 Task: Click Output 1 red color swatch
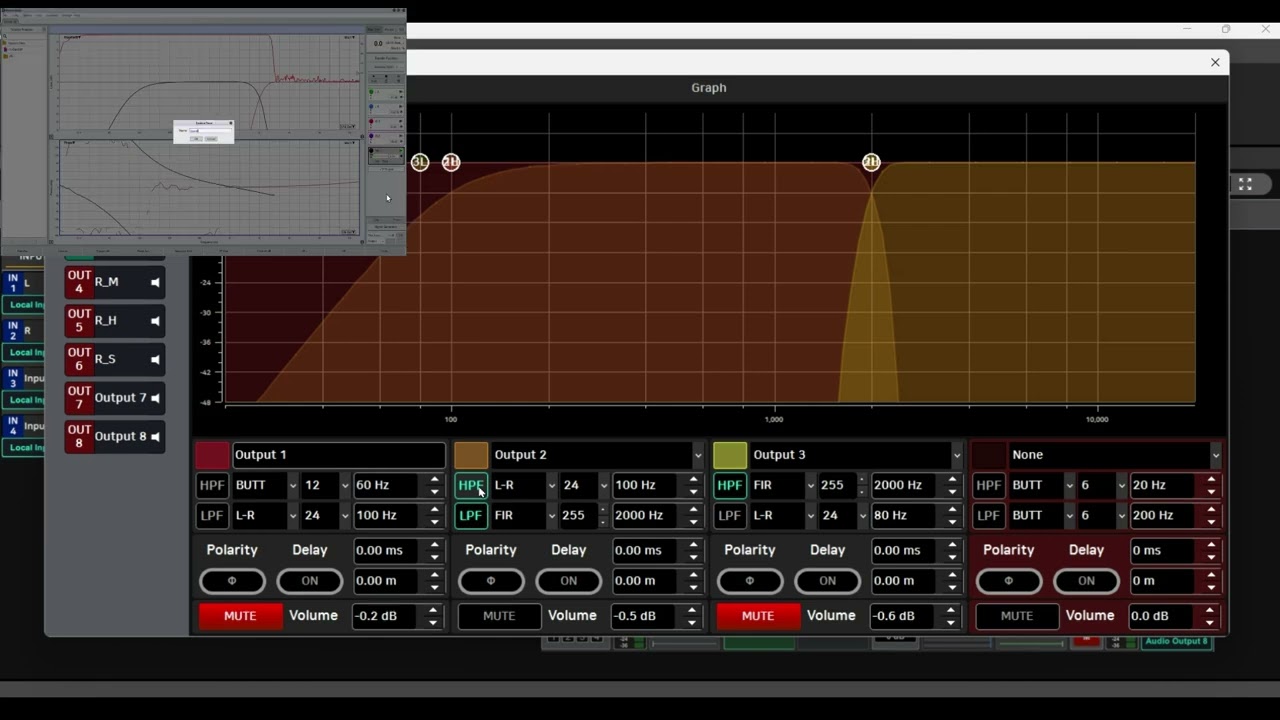tap(212, 455)
